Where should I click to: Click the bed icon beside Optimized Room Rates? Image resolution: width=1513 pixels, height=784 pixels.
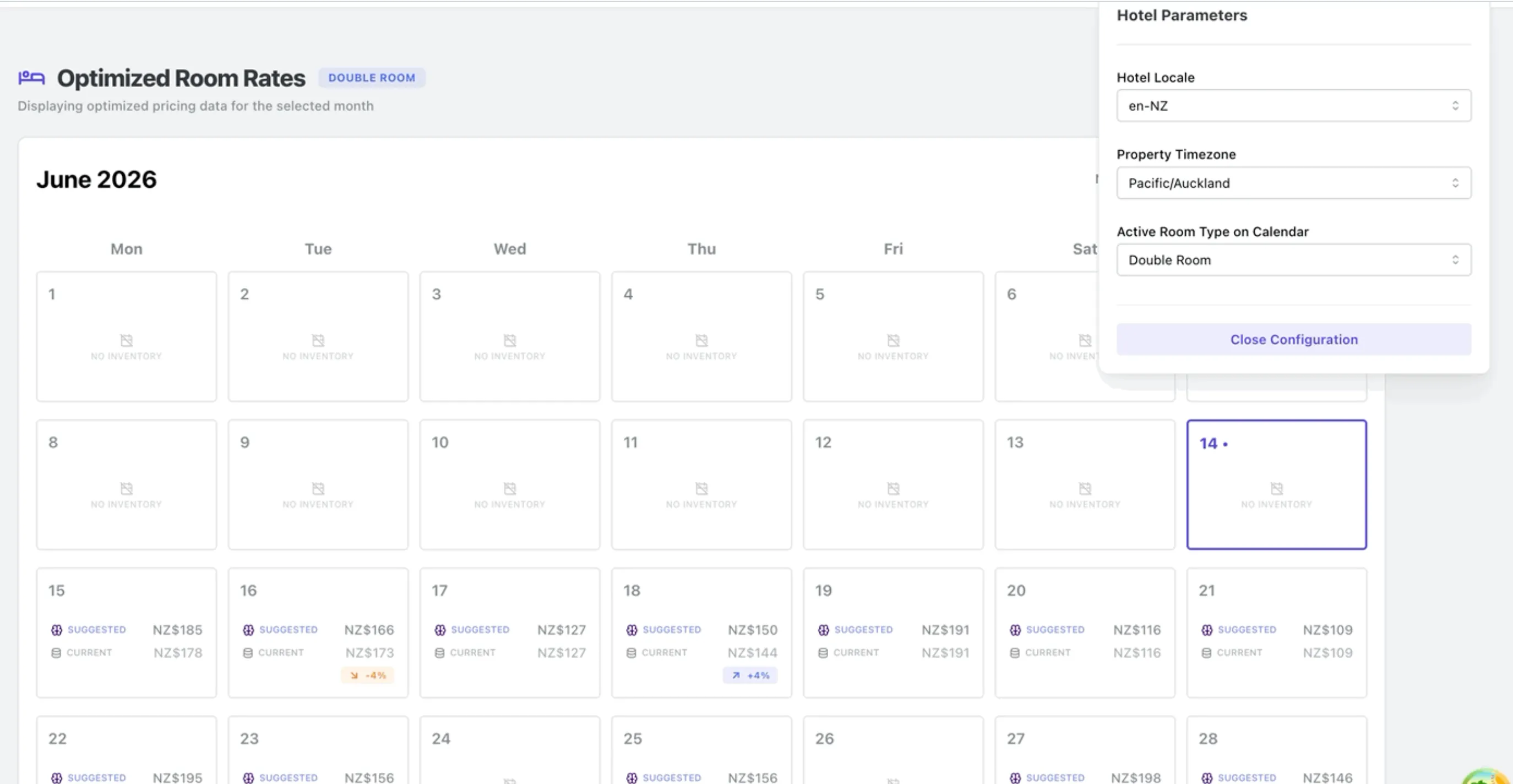click(x=31, y=78)
